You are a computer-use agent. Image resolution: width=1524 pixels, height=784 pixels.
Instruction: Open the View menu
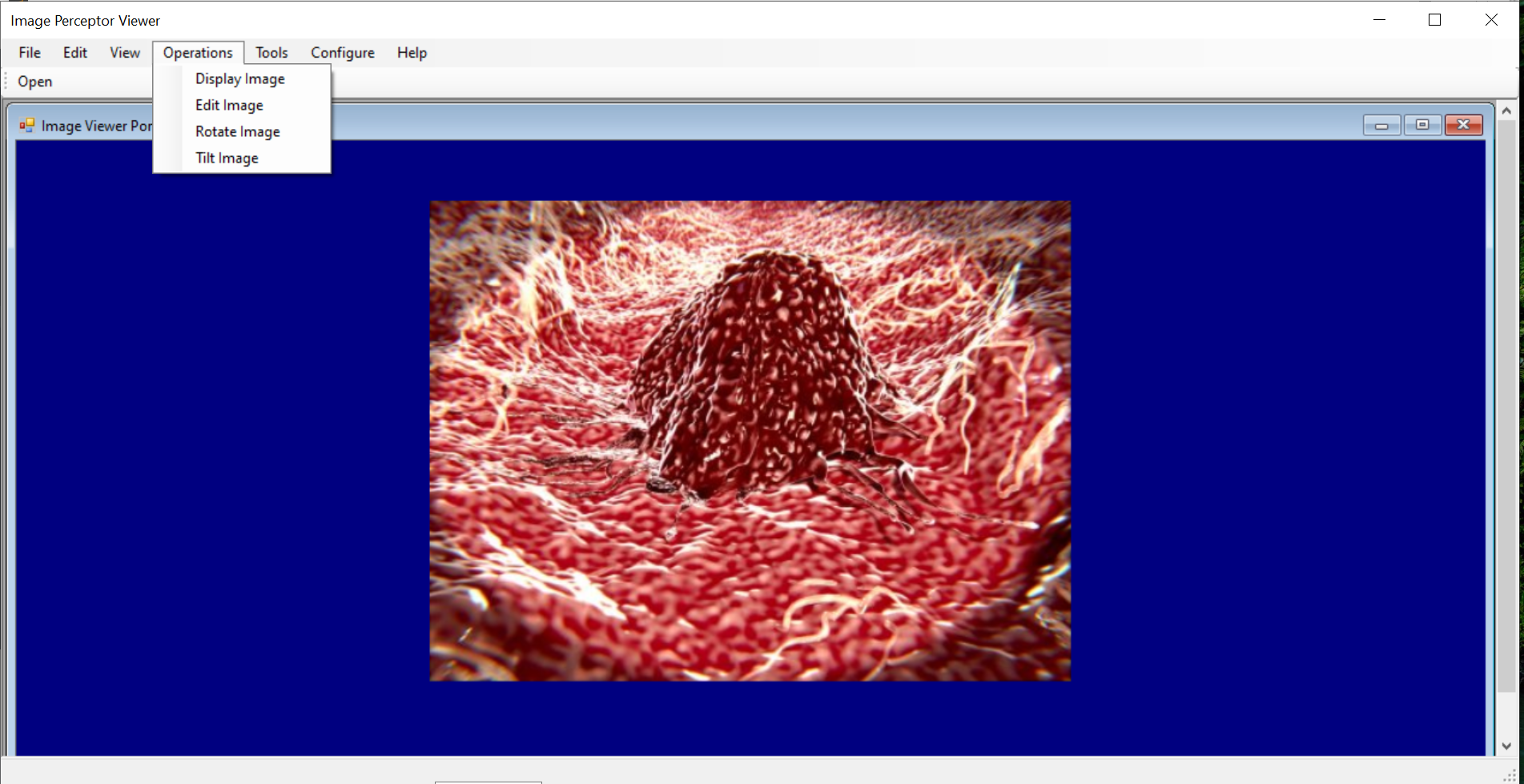click(x=125, y=53)
